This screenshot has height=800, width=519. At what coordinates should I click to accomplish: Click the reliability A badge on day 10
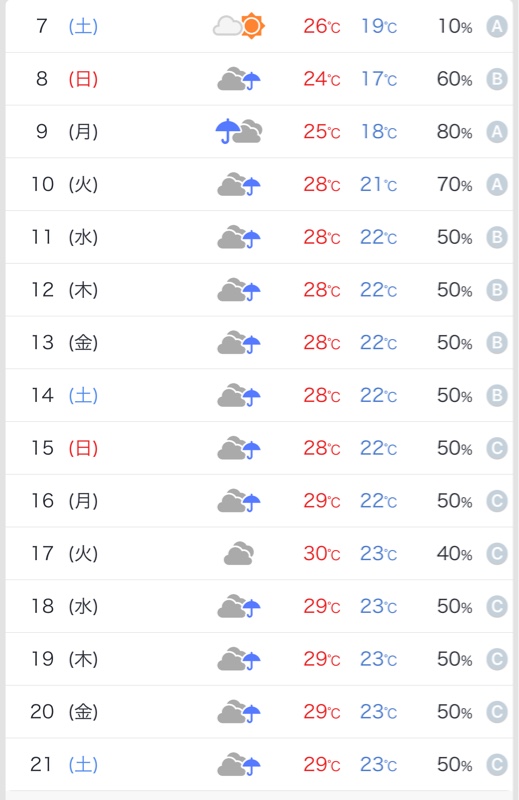click(x=497, y=184)
